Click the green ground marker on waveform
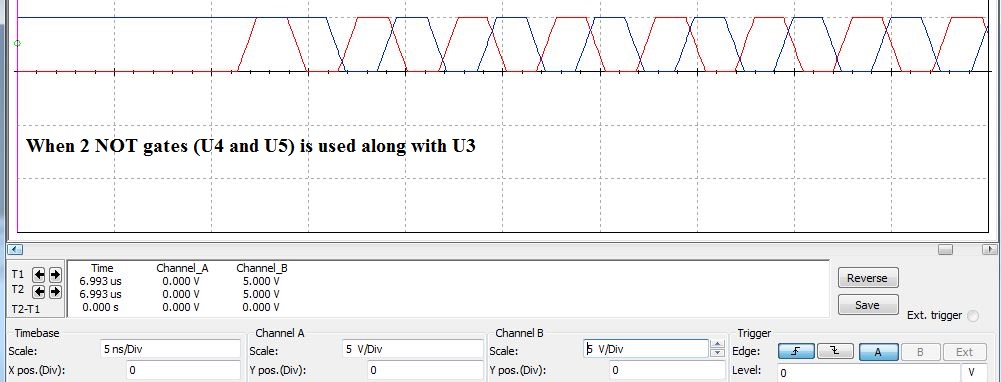This screenshot has width=1001, height=382. point(17,43)
